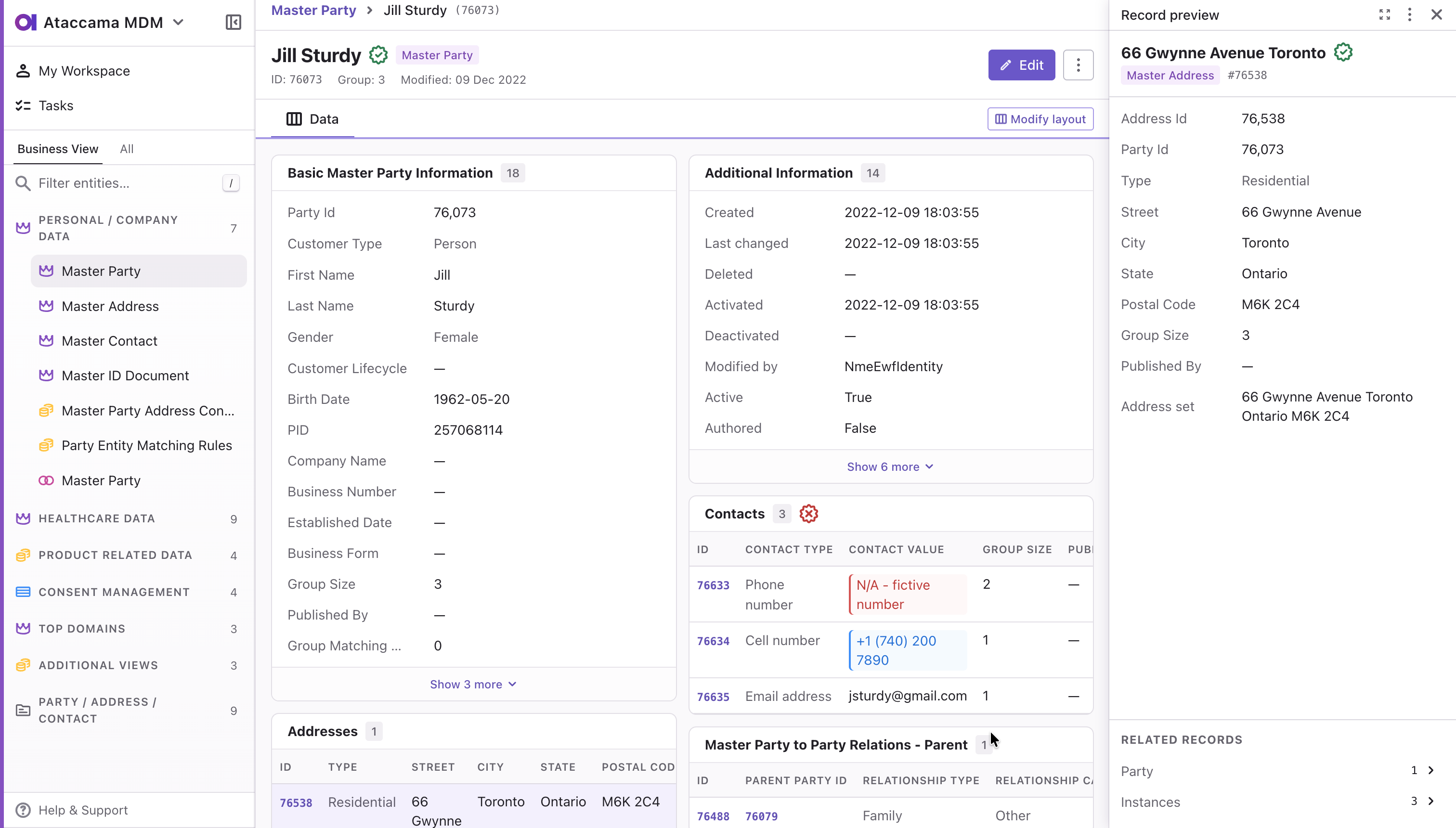Expand Record preview to full screen
The image size is (1456, 828).
[1384, 15]
